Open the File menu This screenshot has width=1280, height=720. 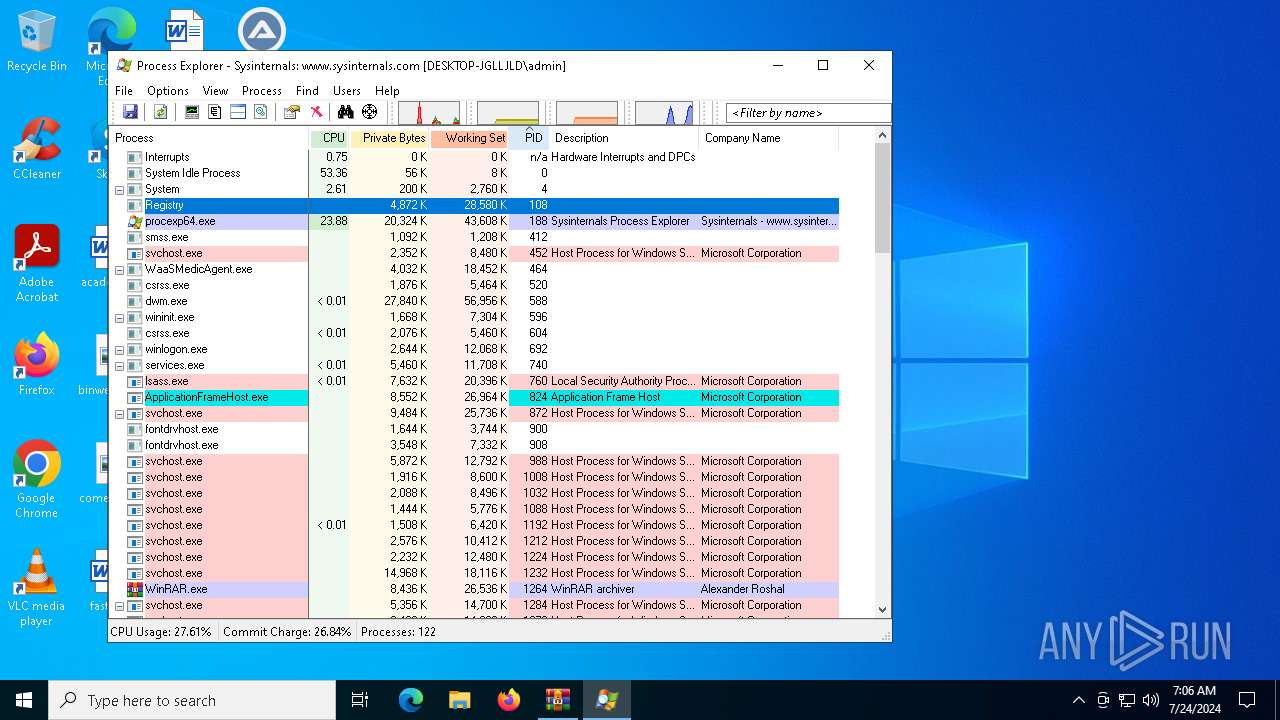[124, 90]
